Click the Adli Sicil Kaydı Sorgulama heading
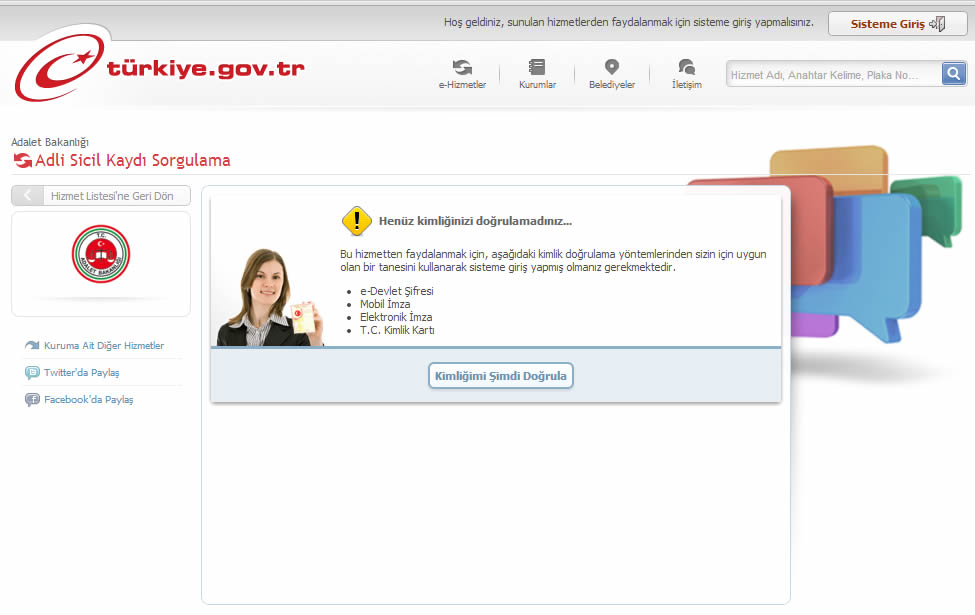Screen dimensions: 975x615 coord(132,161)
